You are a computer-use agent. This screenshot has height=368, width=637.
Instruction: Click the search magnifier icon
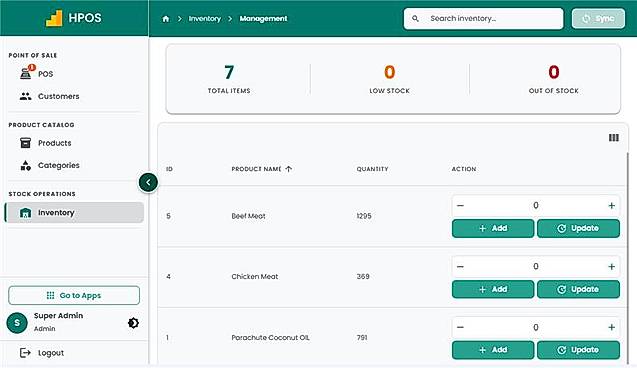tap(415, 19)
